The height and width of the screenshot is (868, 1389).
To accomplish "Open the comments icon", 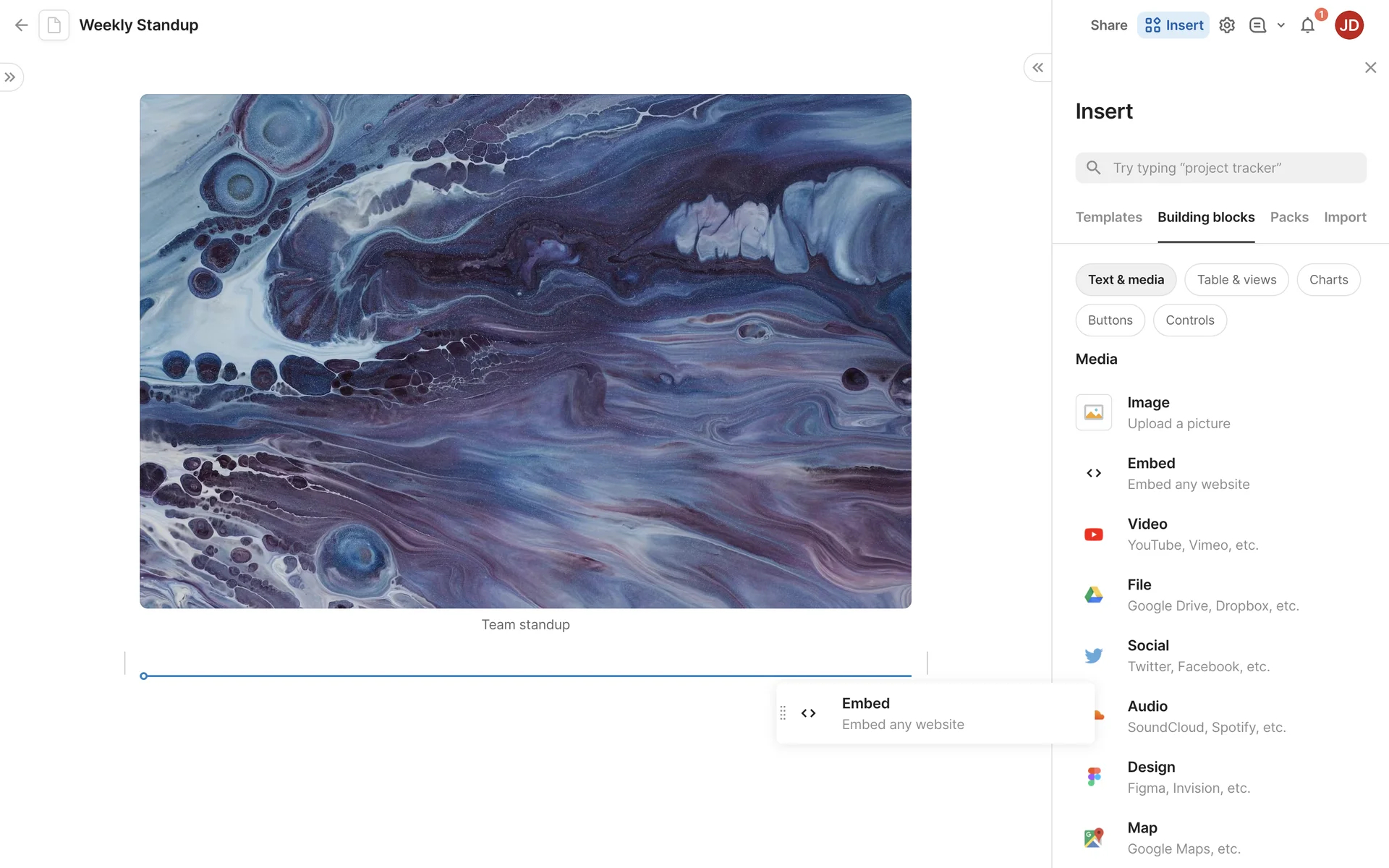I will [1257, 25].
